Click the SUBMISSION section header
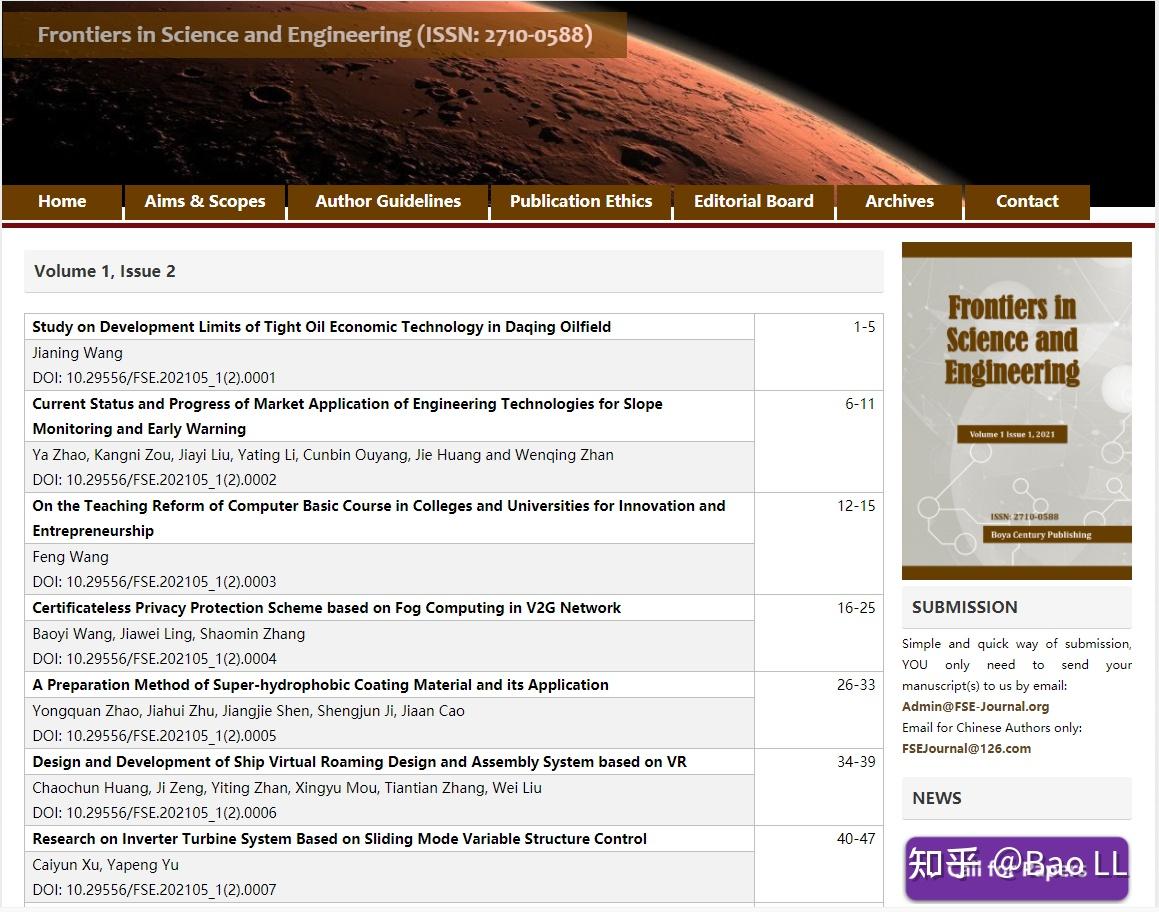 point(964,607)
